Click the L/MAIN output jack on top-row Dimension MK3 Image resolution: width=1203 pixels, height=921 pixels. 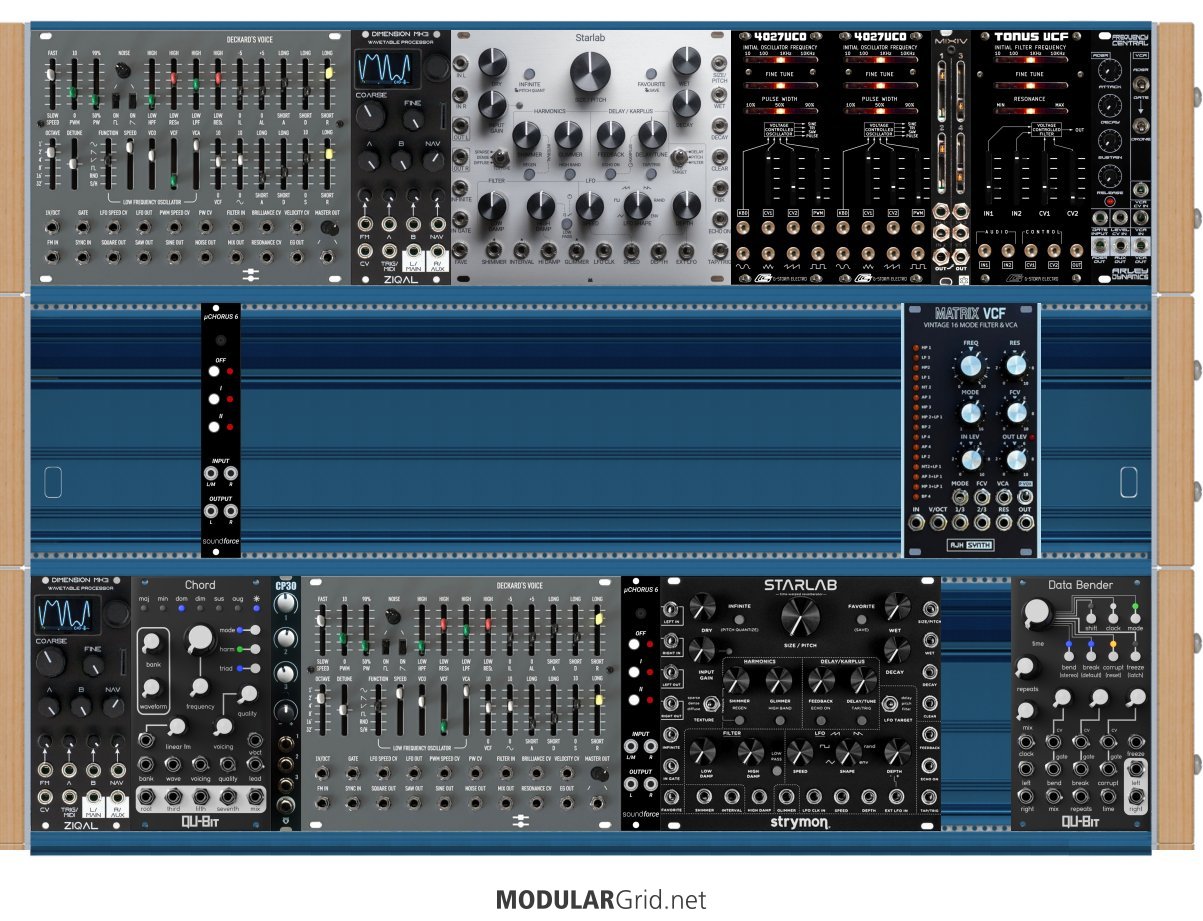coord(412,250)
